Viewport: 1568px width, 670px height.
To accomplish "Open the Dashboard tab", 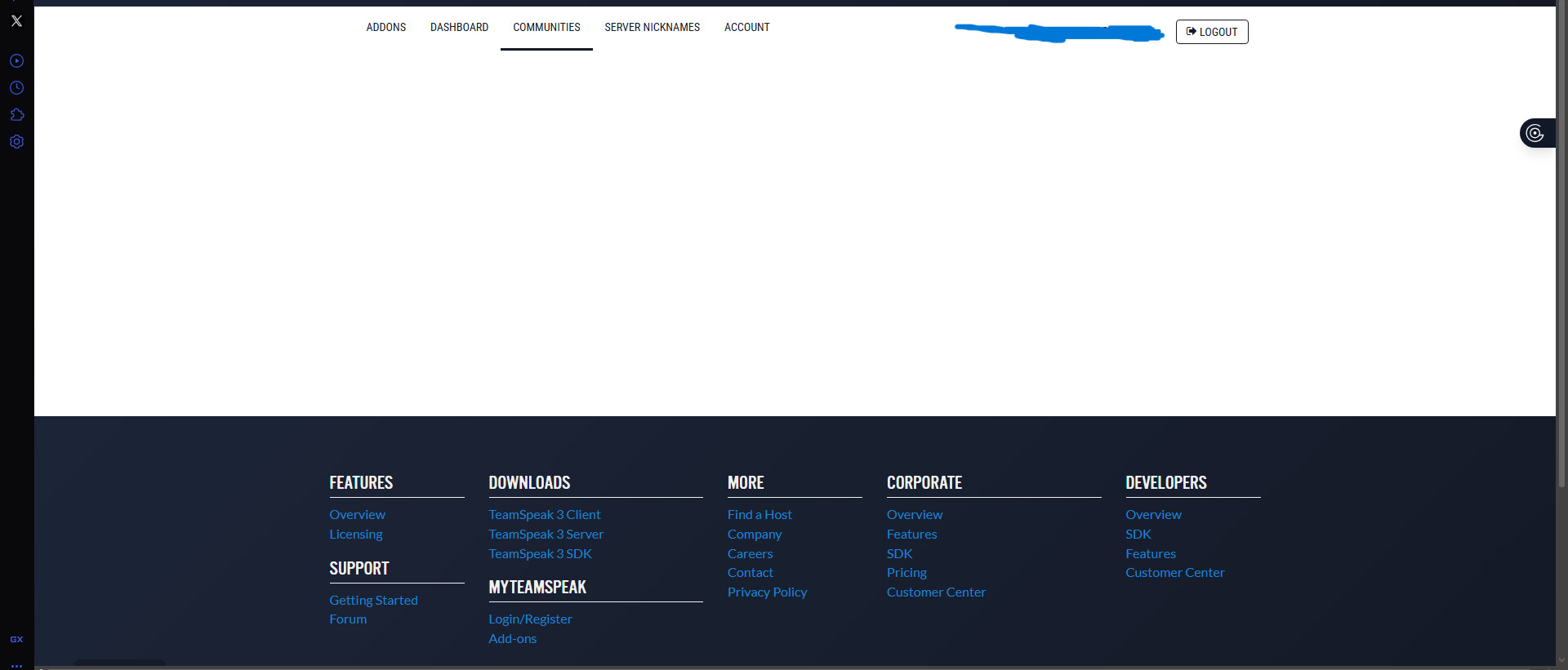I will click(459, 28).
